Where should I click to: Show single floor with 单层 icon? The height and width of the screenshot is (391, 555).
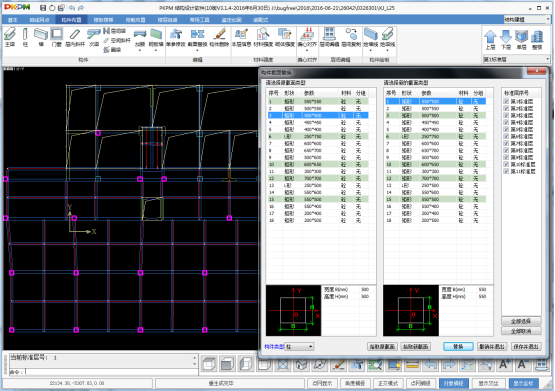click(x=521, y=39)
